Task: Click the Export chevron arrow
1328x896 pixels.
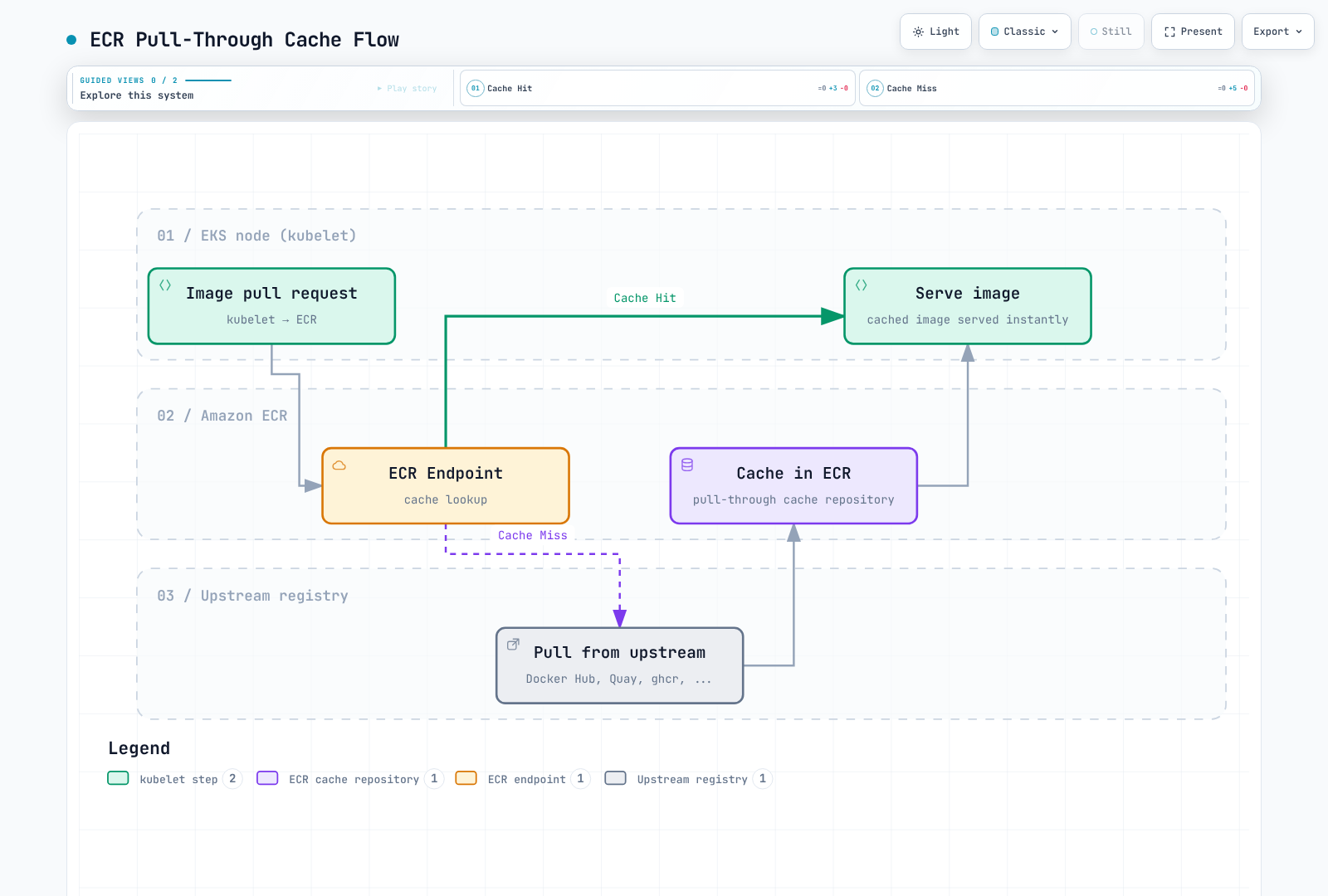Action: tap(1299, 32)
